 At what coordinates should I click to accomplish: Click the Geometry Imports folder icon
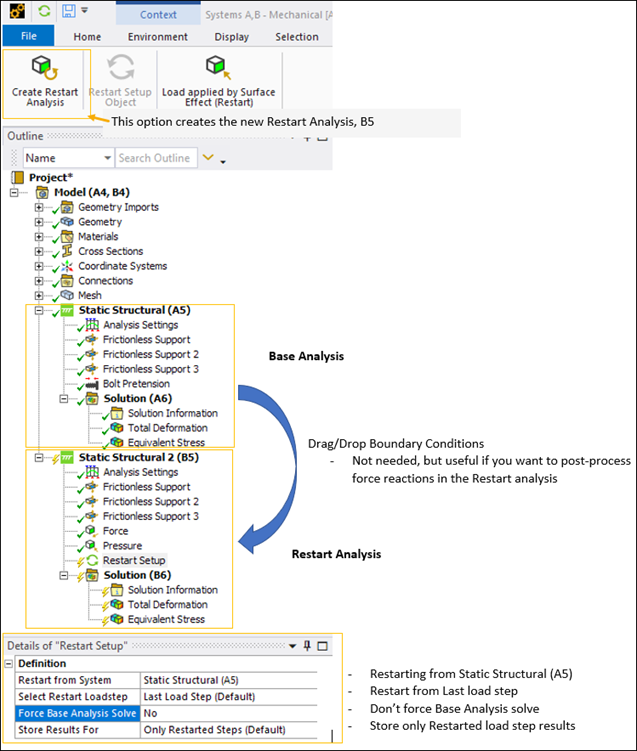pyautogui.click(x=67, y=207)
